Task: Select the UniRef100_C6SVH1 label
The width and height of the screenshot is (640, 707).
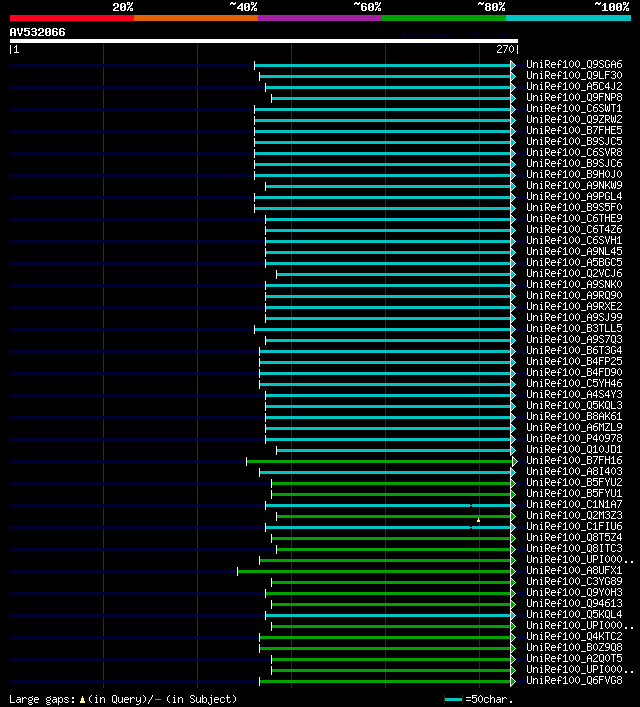Action: pos(574,240)
